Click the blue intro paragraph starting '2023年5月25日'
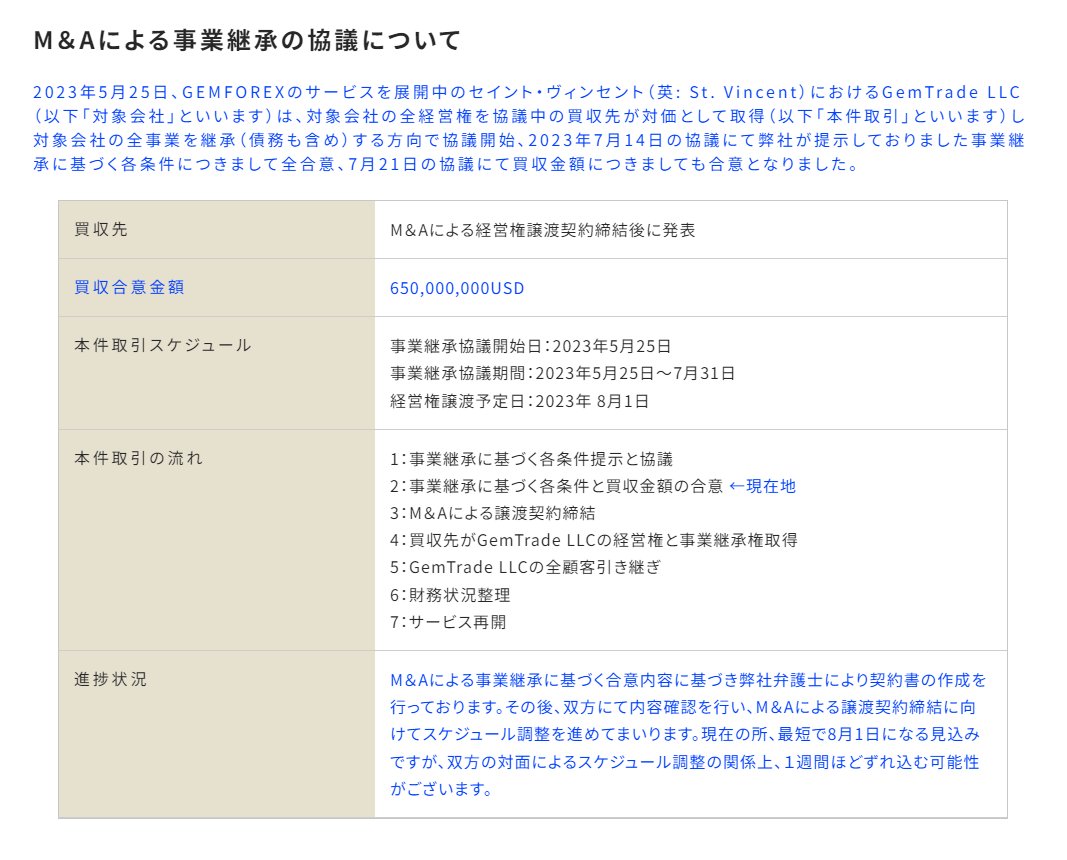This screenshot has height=860, width=1067. [529, 128]
